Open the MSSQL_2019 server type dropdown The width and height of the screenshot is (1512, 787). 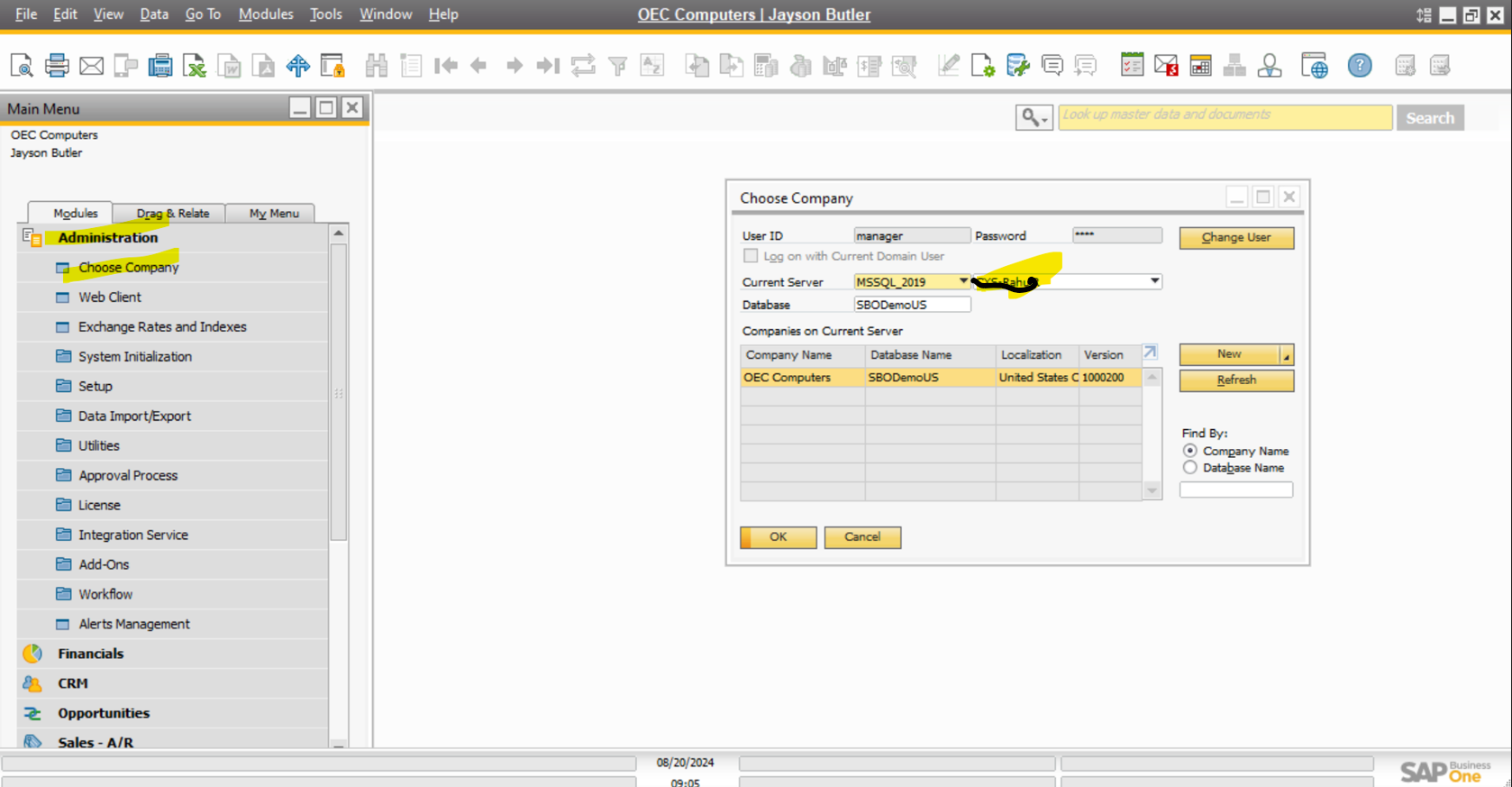[963, 281]
